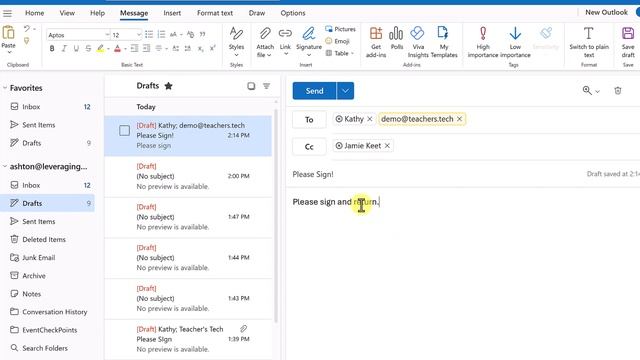Screen dimensions: 640x360
Task: Remove demo@teachers.tech recipient
Action: [459, 119]
